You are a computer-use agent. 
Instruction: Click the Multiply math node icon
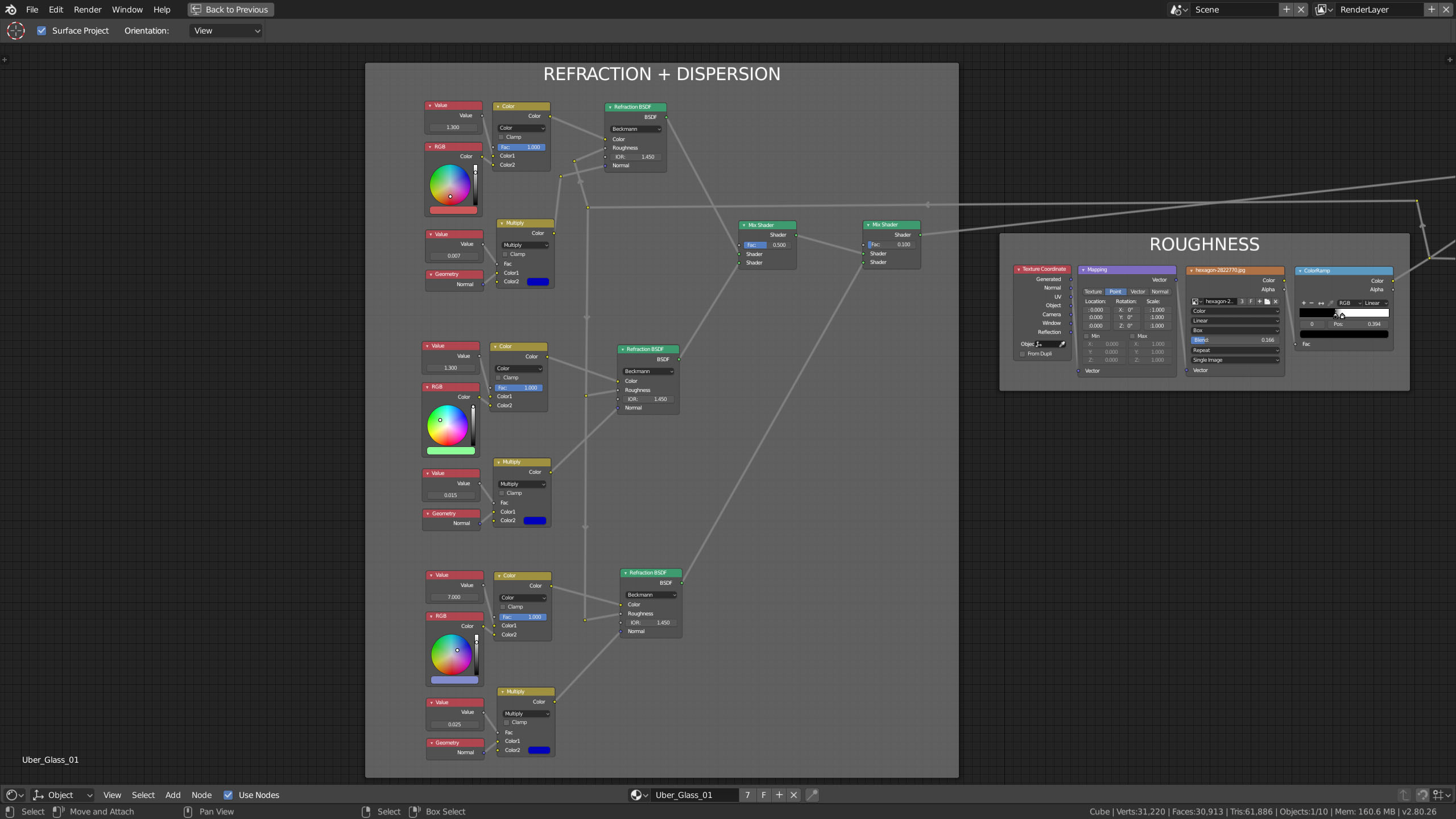click(x=500, y=223)
